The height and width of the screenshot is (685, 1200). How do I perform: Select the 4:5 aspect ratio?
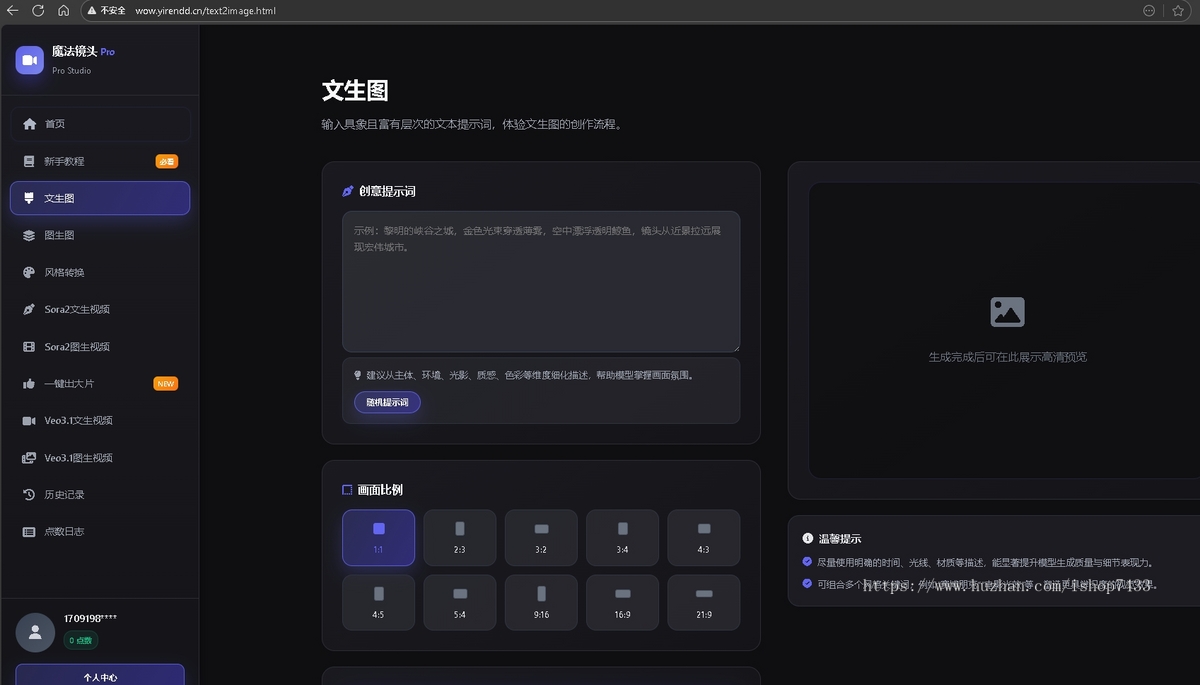(378, 603)
